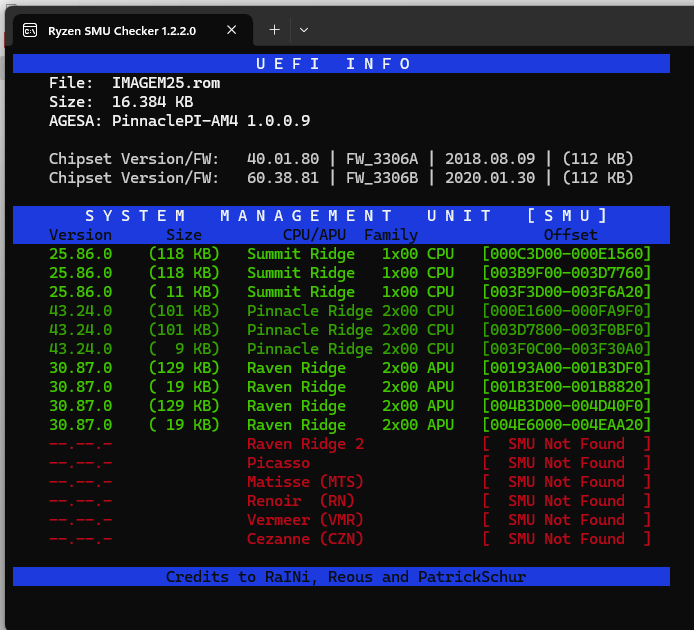The image size is (694, 630).
Task: Click SMU Not Found beside Cezanne (CZN)
Action: click(x=567, y=539)
